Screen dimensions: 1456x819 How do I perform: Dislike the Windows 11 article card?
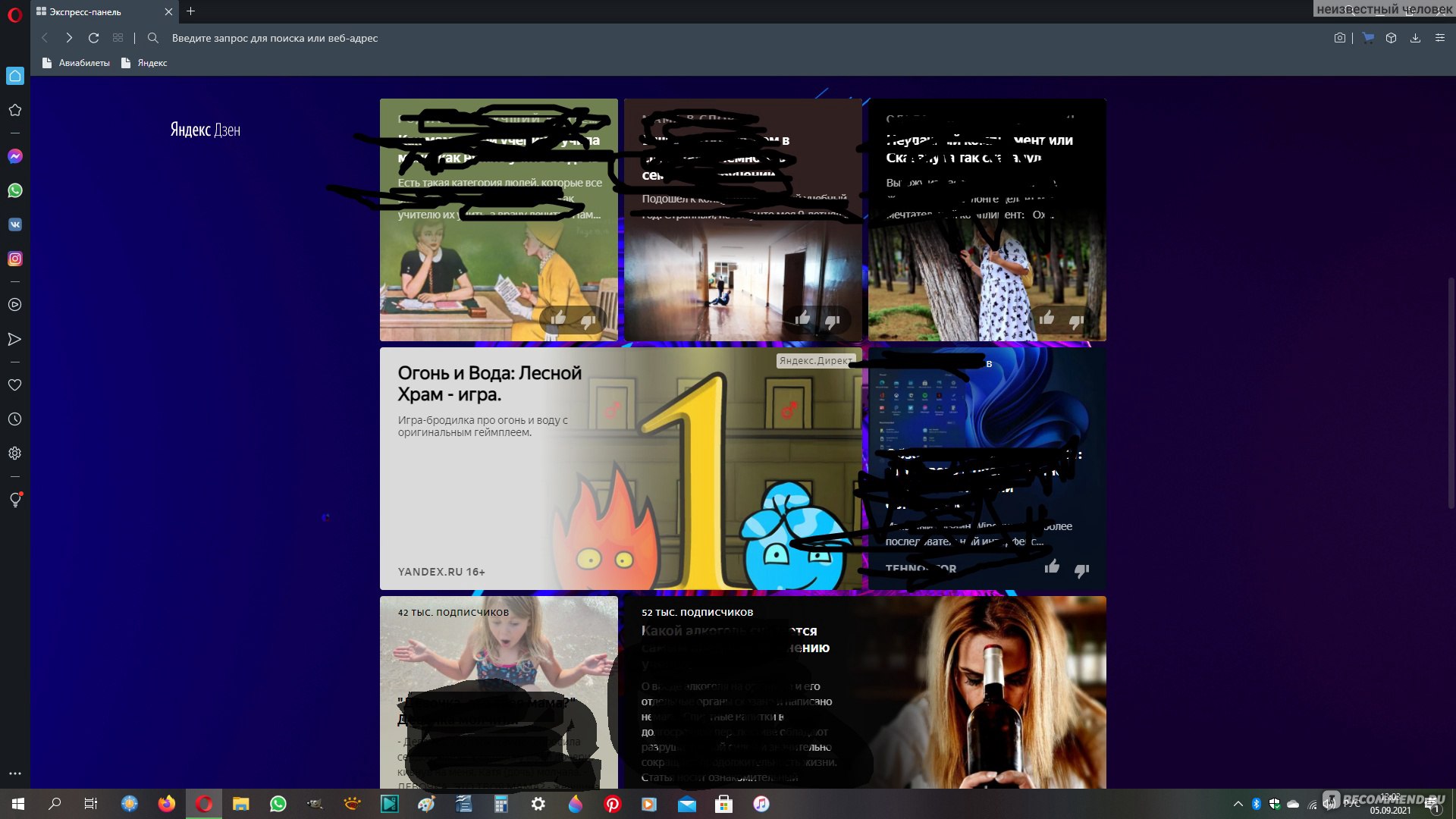[1082, 570]
